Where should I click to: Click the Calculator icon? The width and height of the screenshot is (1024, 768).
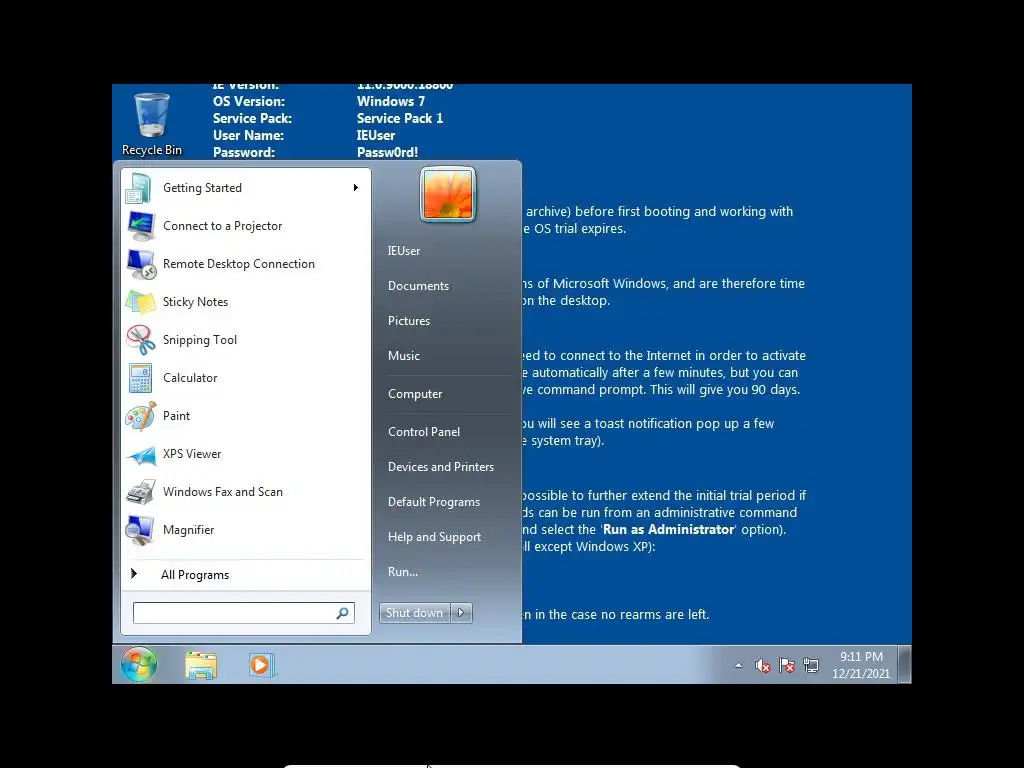(x=140, y=378)
